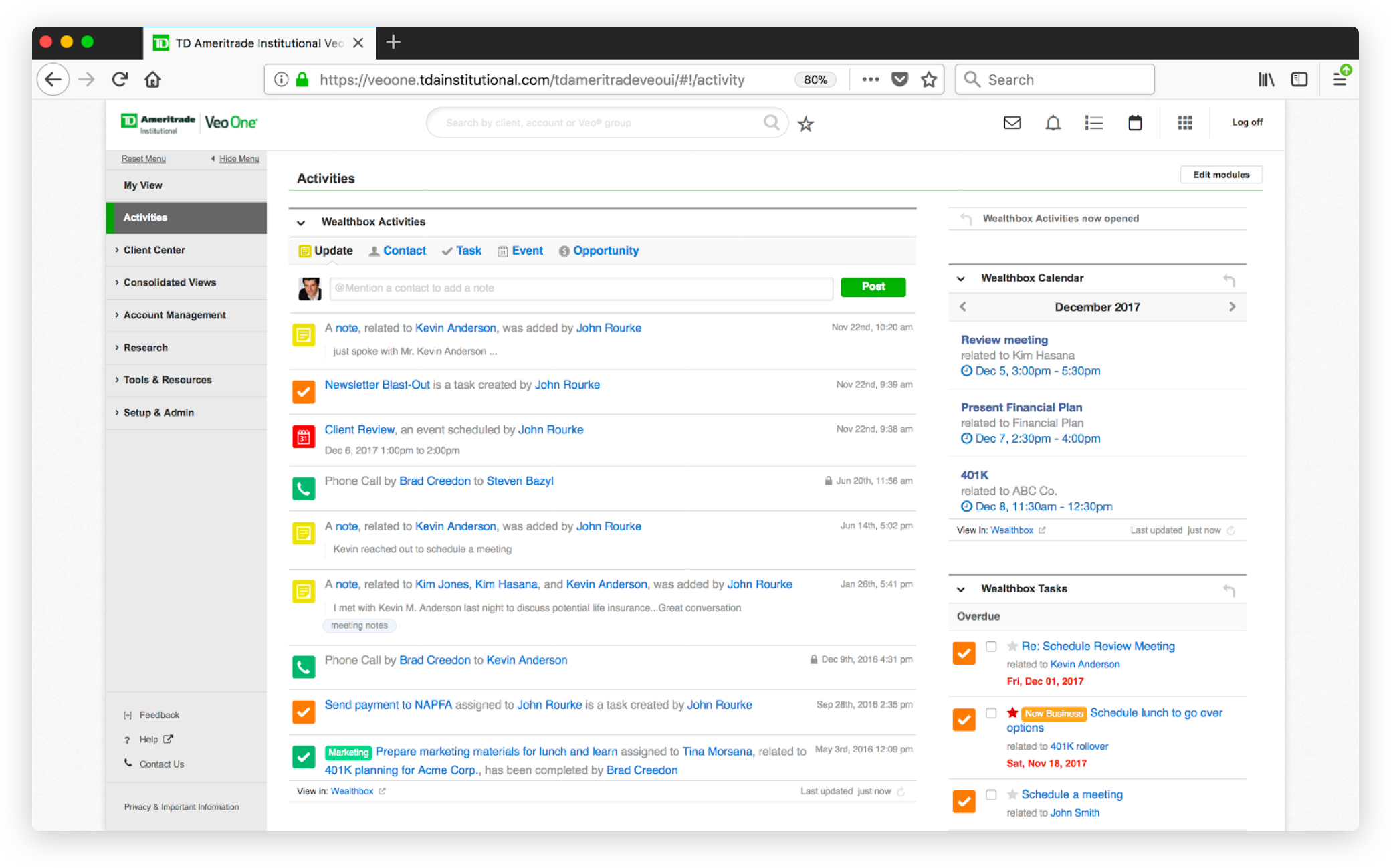Viewport: 1391px width, 868px height.
Task: Switch to the Contact tab
Action: coord(397,251)
